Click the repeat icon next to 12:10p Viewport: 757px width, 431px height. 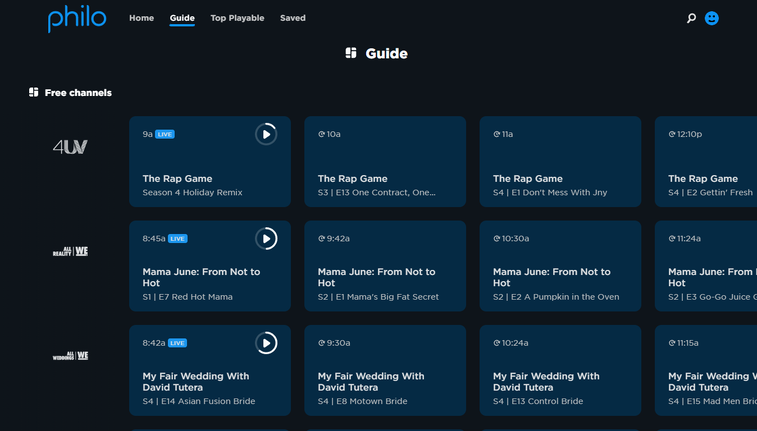[672, 134]
